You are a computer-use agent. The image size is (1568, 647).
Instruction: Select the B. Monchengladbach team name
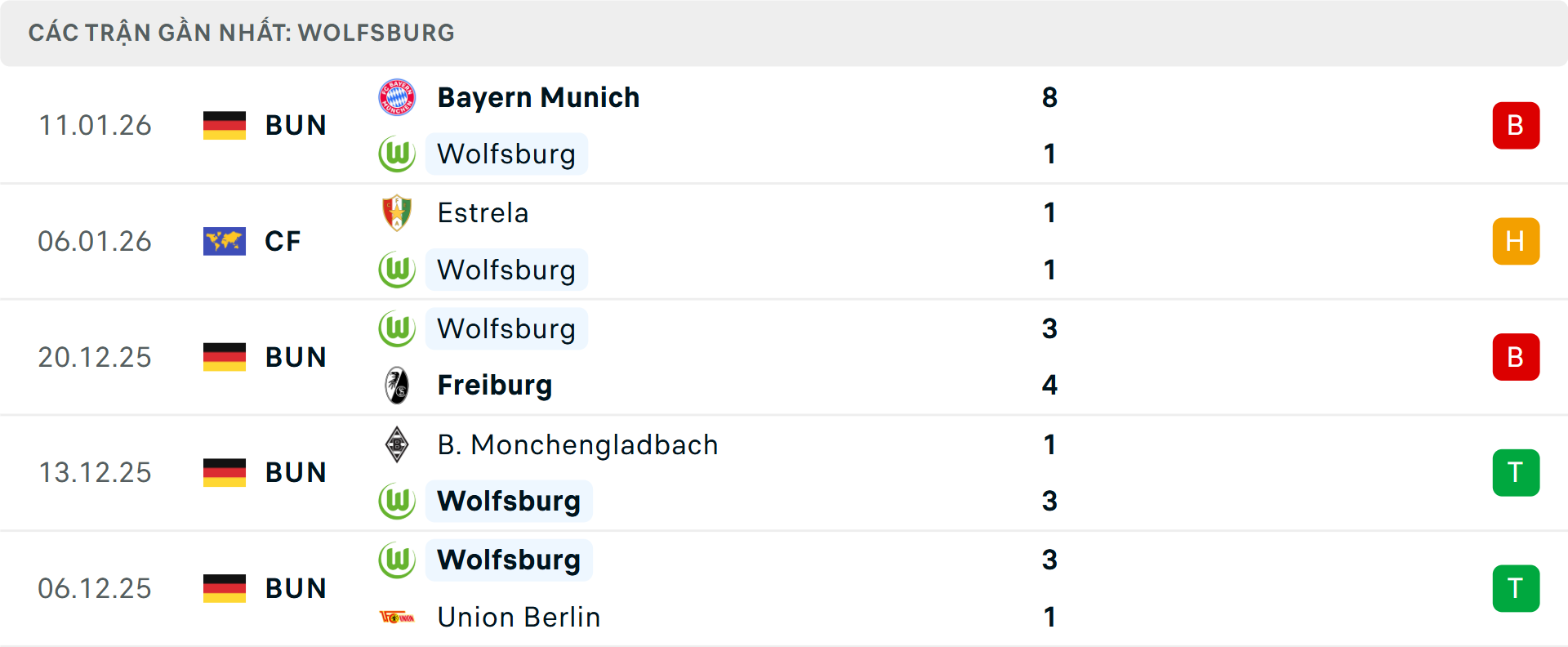point(577,444)
